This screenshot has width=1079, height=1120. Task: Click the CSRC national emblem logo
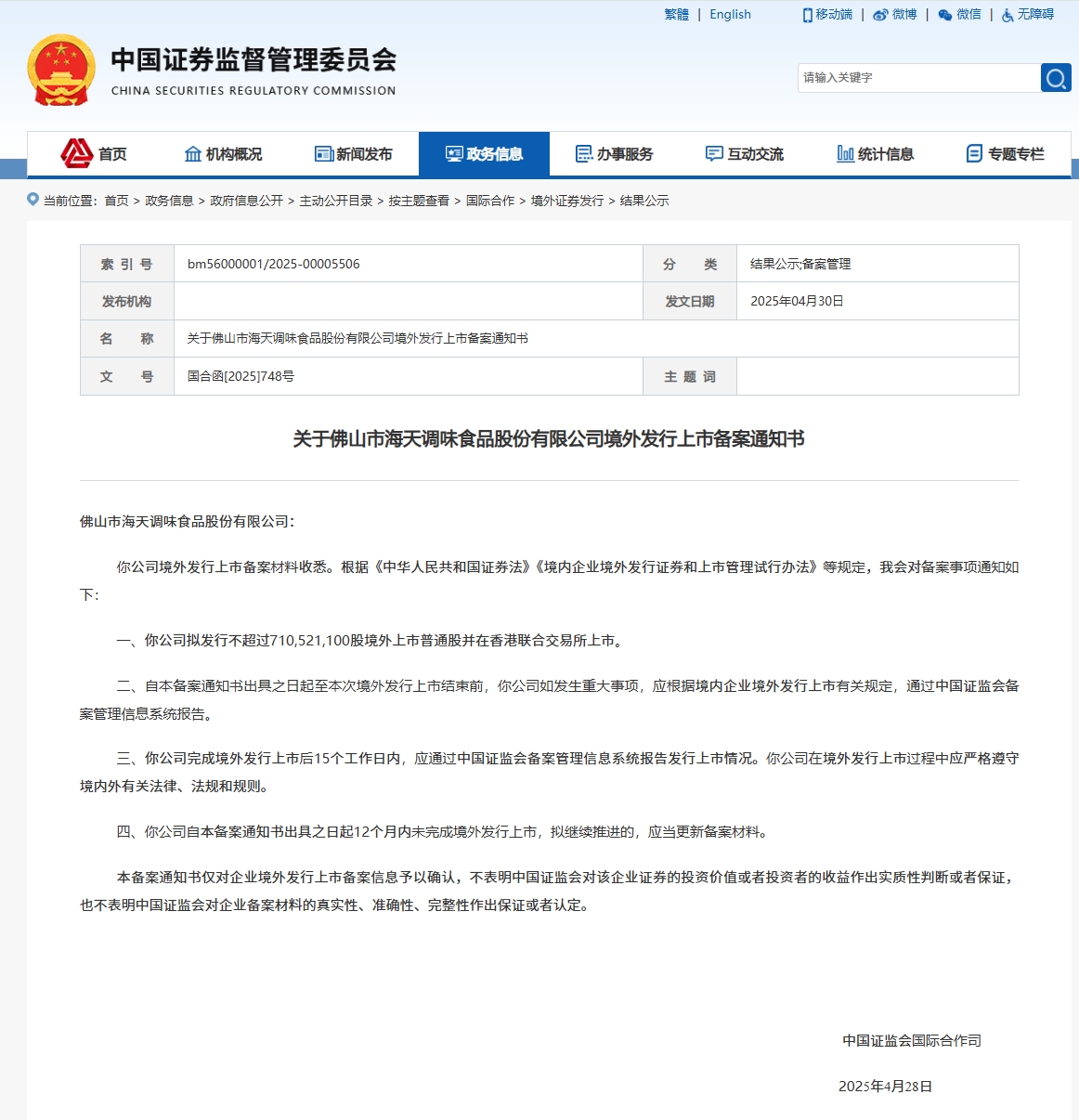click(61, 71)
